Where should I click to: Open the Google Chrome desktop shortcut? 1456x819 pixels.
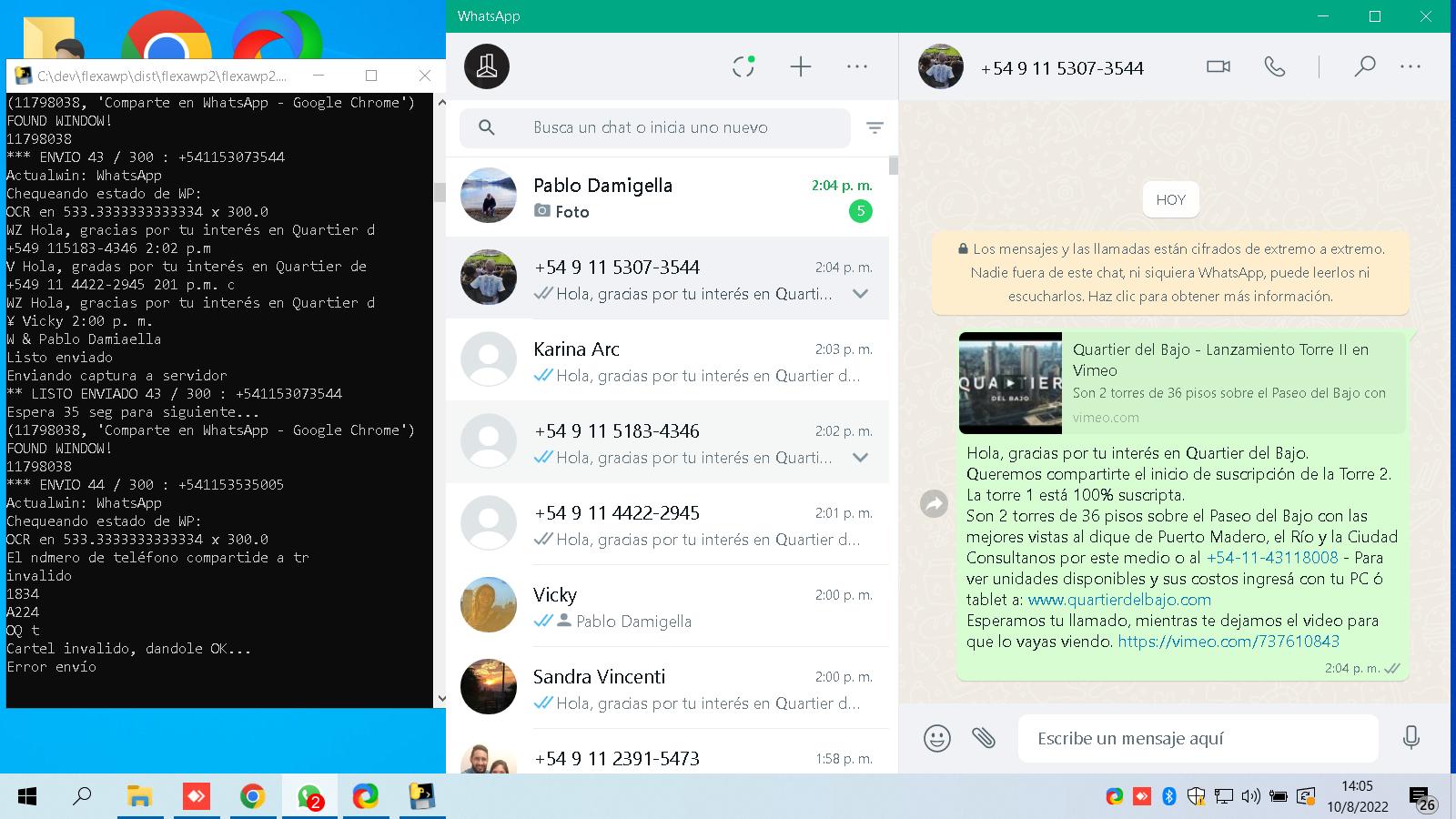(167, 36)
